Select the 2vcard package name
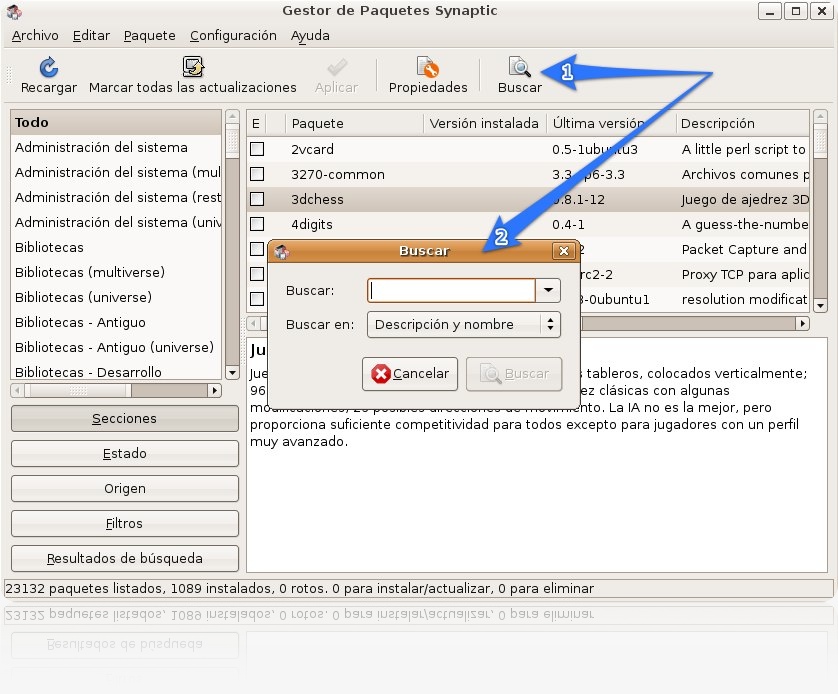This screenshot has height=694, width=838. coord(312,150)
